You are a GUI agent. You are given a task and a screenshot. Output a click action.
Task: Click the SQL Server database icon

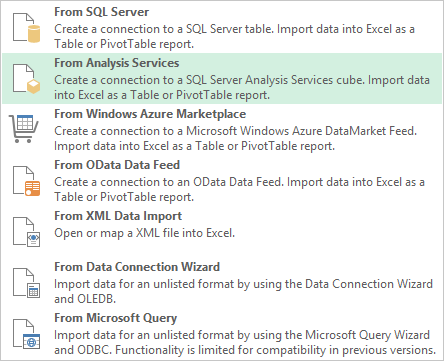(x=26, y=28)
